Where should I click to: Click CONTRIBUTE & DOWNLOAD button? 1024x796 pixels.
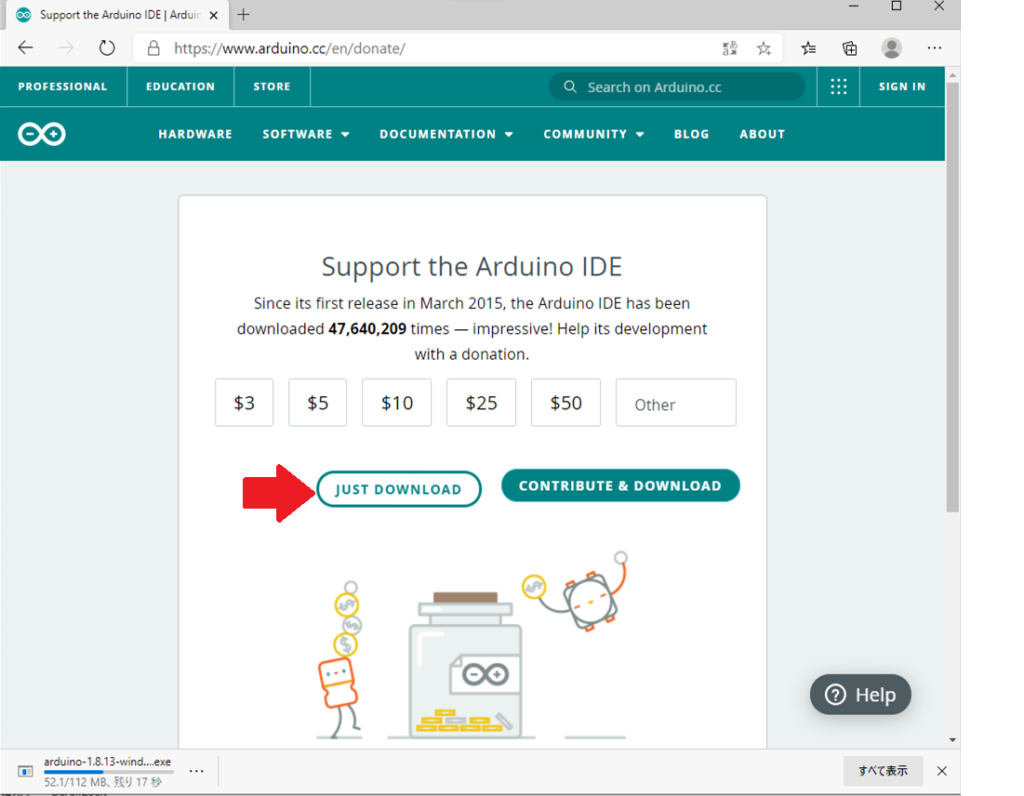pos(620,485)
